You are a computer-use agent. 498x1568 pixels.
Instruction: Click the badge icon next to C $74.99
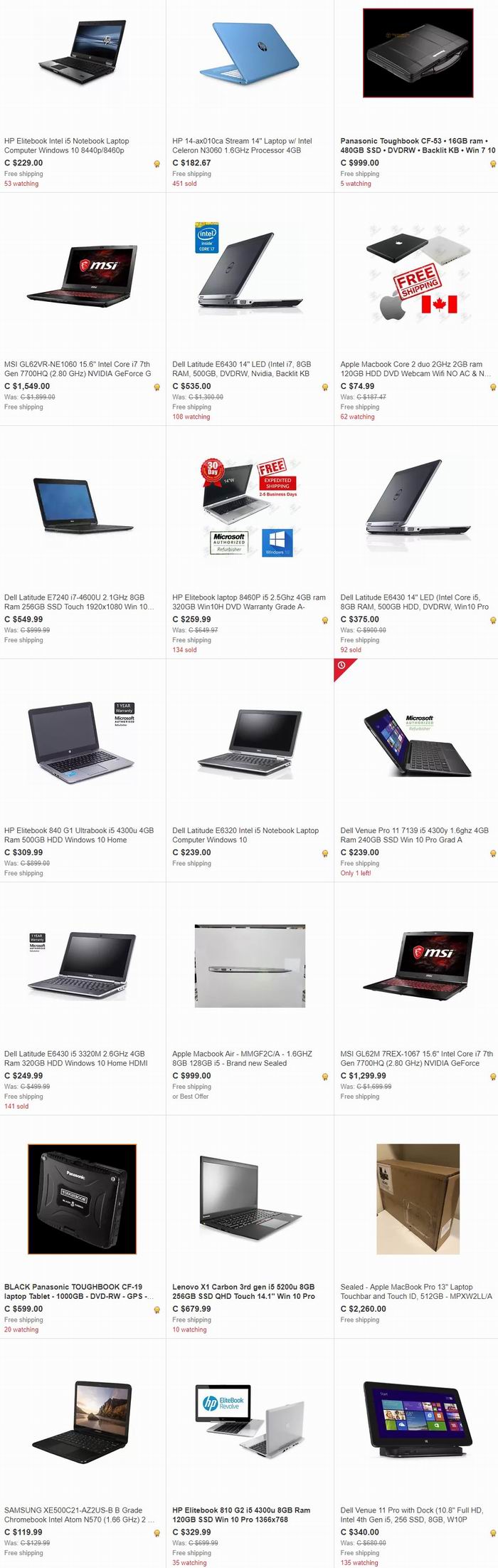pos(493,387)
